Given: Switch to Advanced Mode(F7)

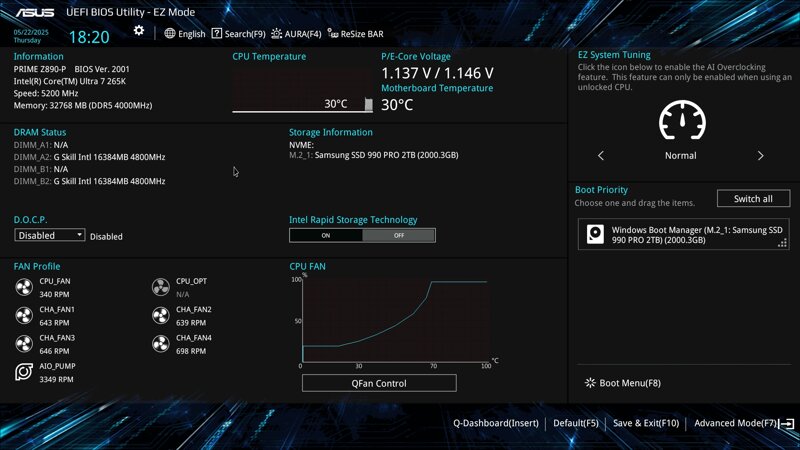Looking at the screenshot, I should click(x=736, y=423).
